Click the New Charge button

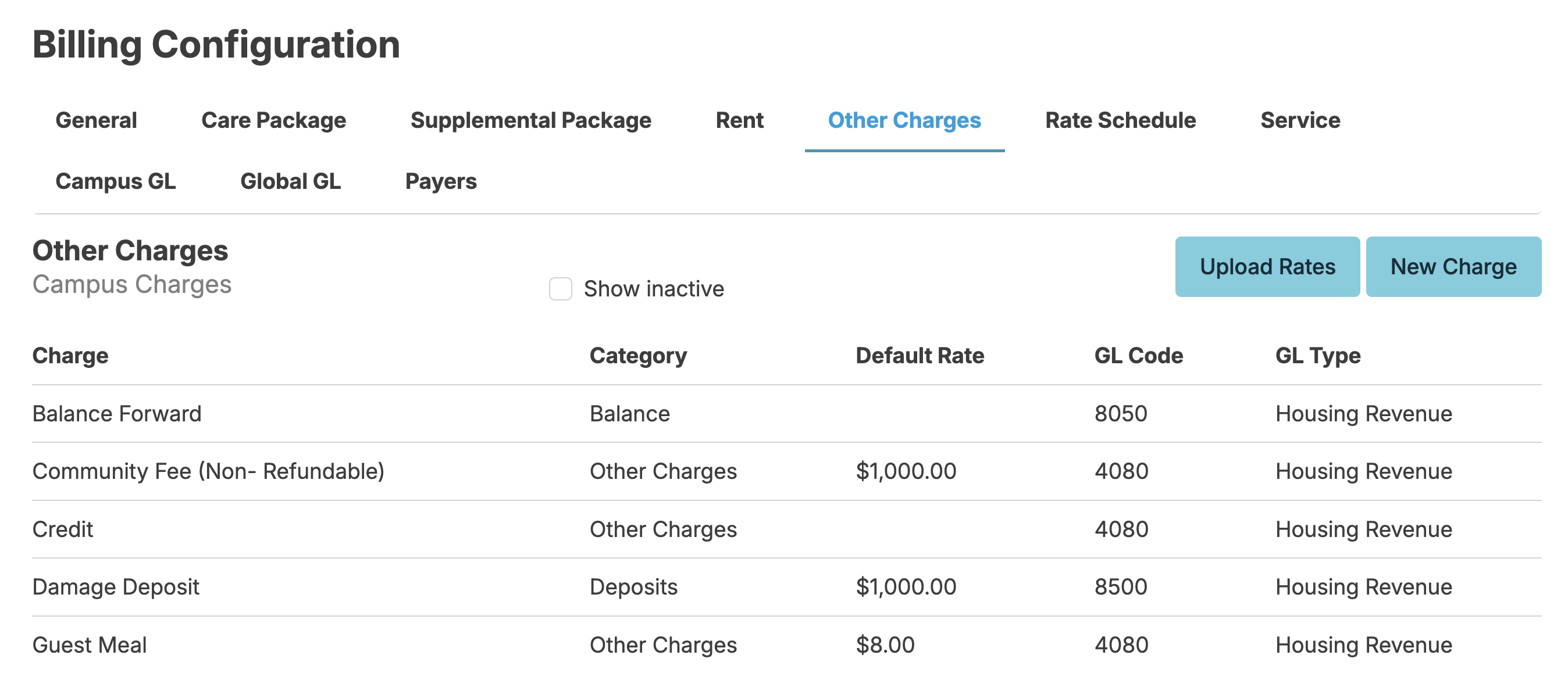click(x=1453, y=267)
